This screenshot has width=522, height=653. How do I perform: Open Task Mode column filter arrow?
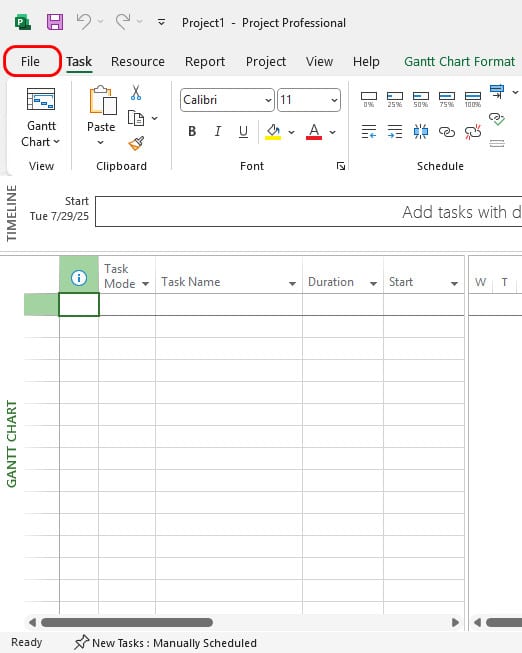click(x=145, y=284)
